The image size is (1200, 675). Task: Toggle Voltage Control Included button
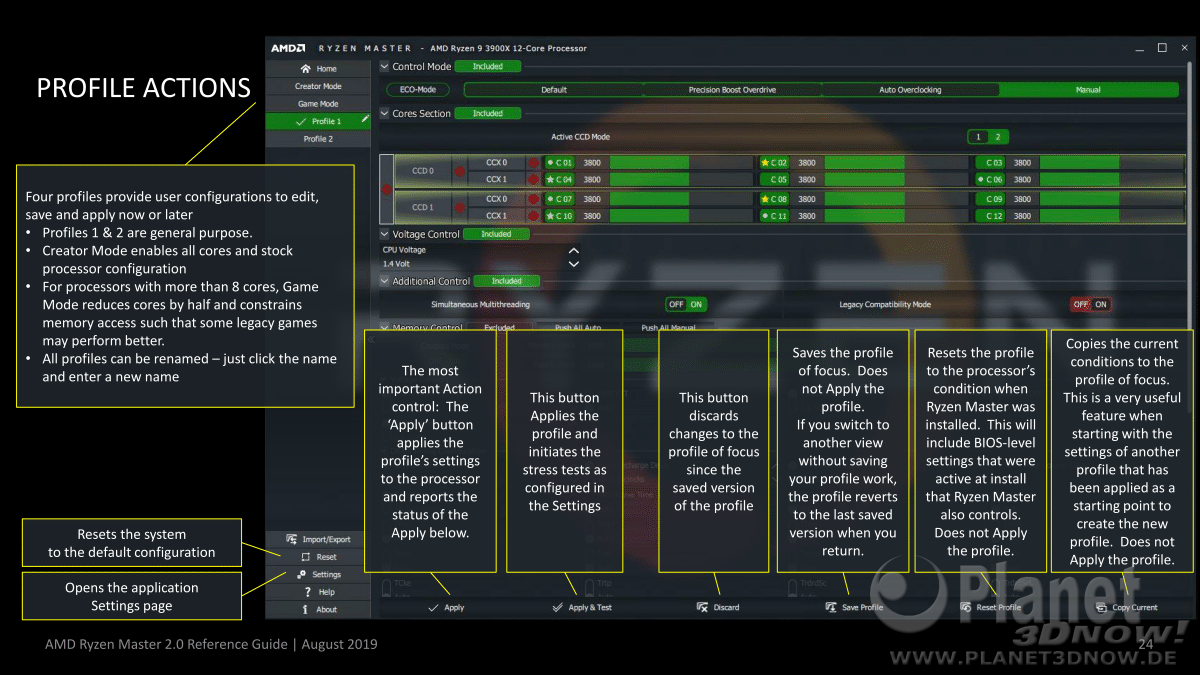pyautogui.click(x=496, y=234)
